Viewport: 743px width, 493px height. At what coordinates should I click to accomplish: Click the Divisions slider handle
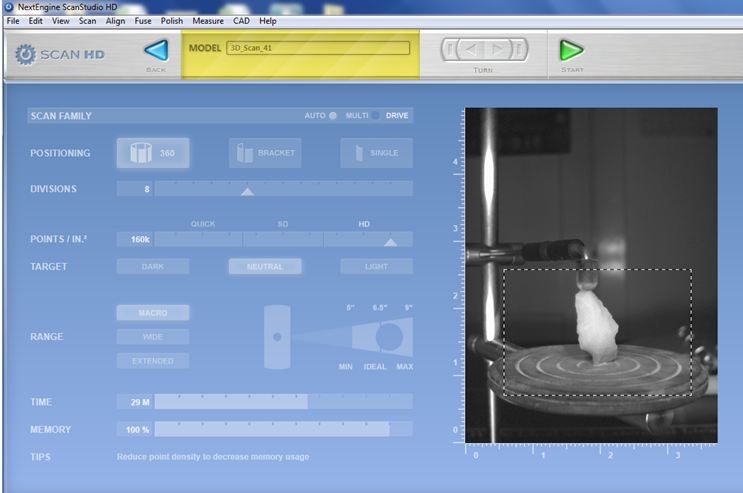click(247, 191)
